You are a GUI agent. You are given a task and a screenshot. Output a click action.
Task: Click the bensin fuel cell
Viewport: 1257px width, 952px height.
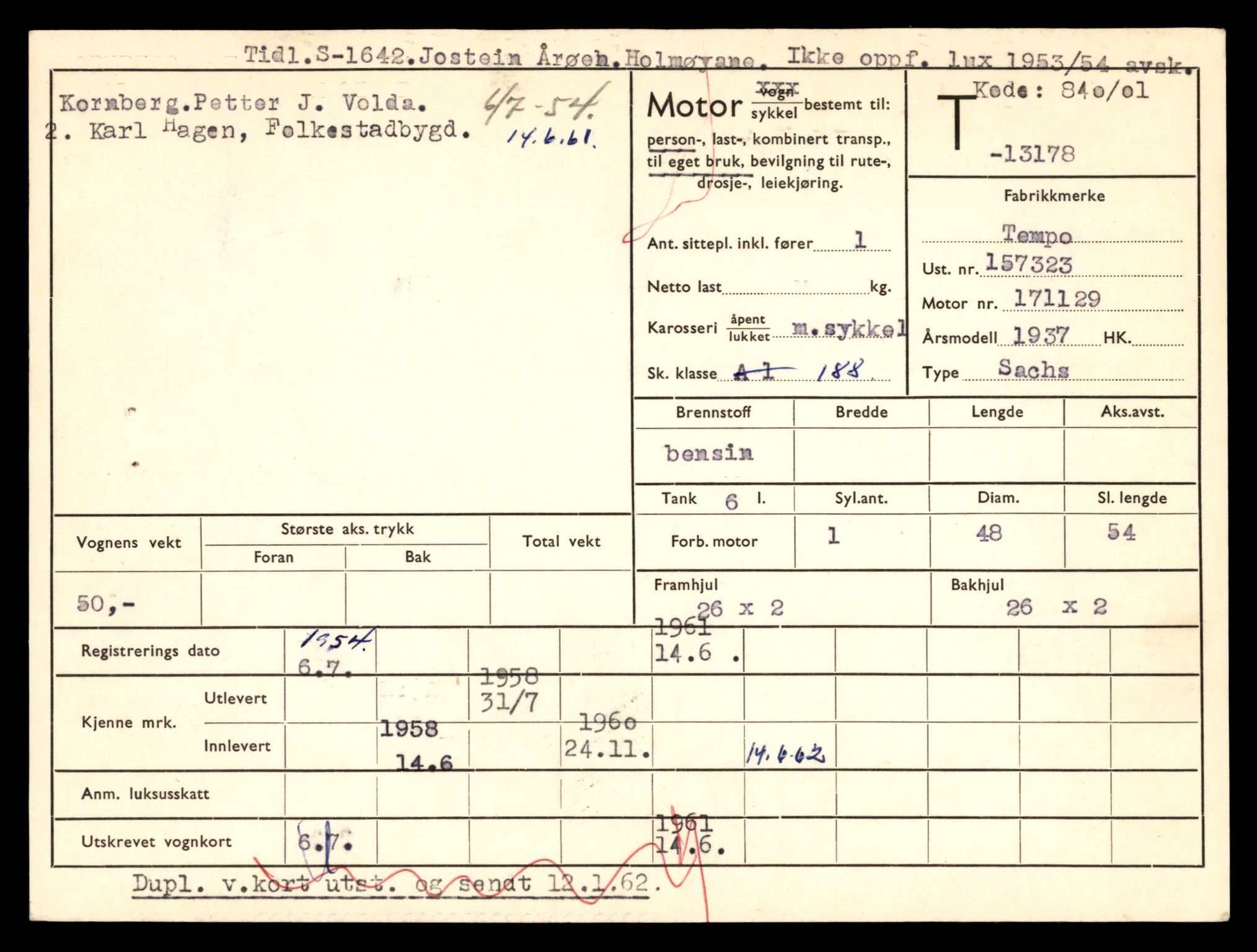(709, 454)
